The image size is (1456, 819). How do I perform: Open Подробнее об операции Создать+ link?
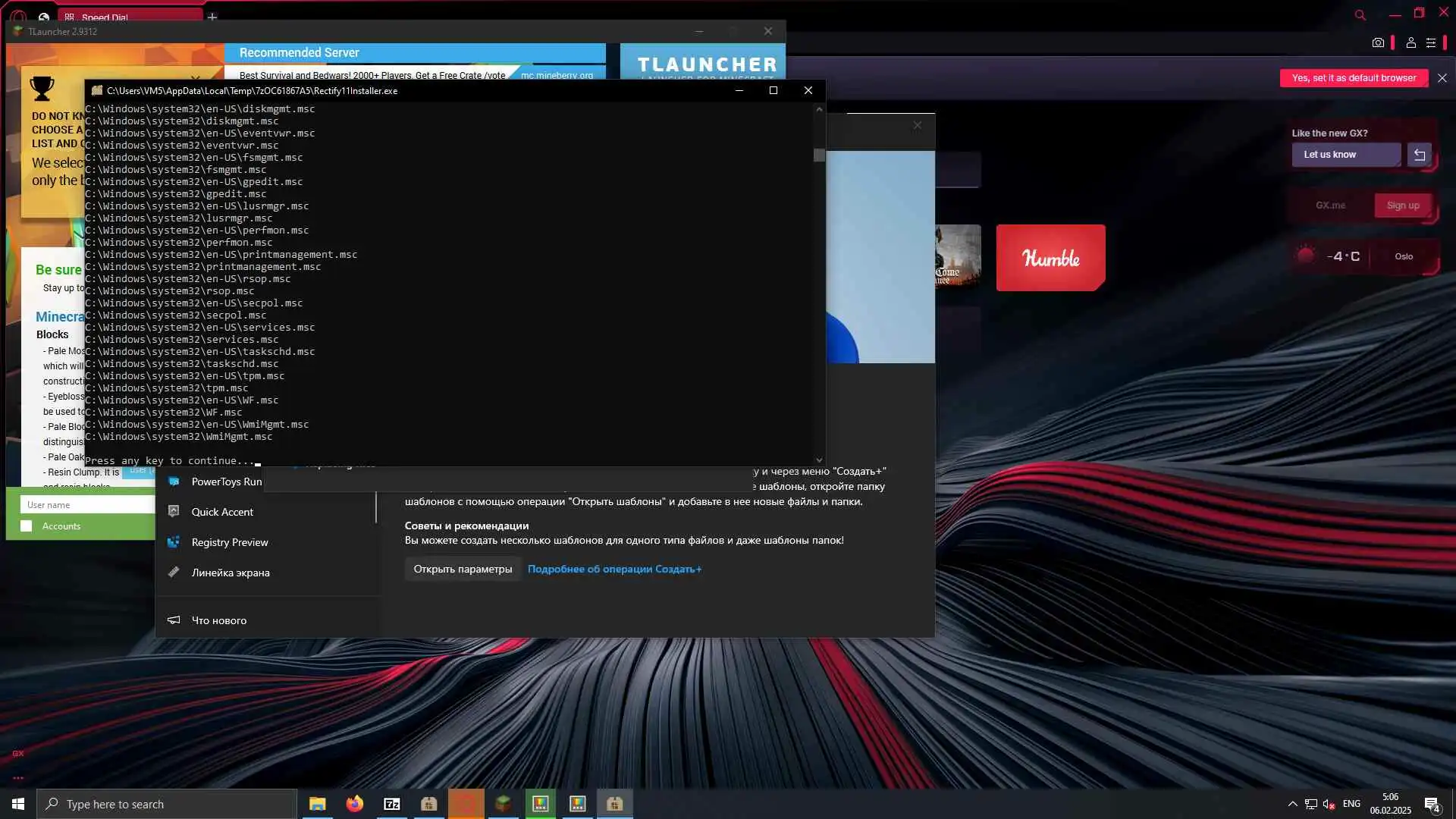[614, 569]
